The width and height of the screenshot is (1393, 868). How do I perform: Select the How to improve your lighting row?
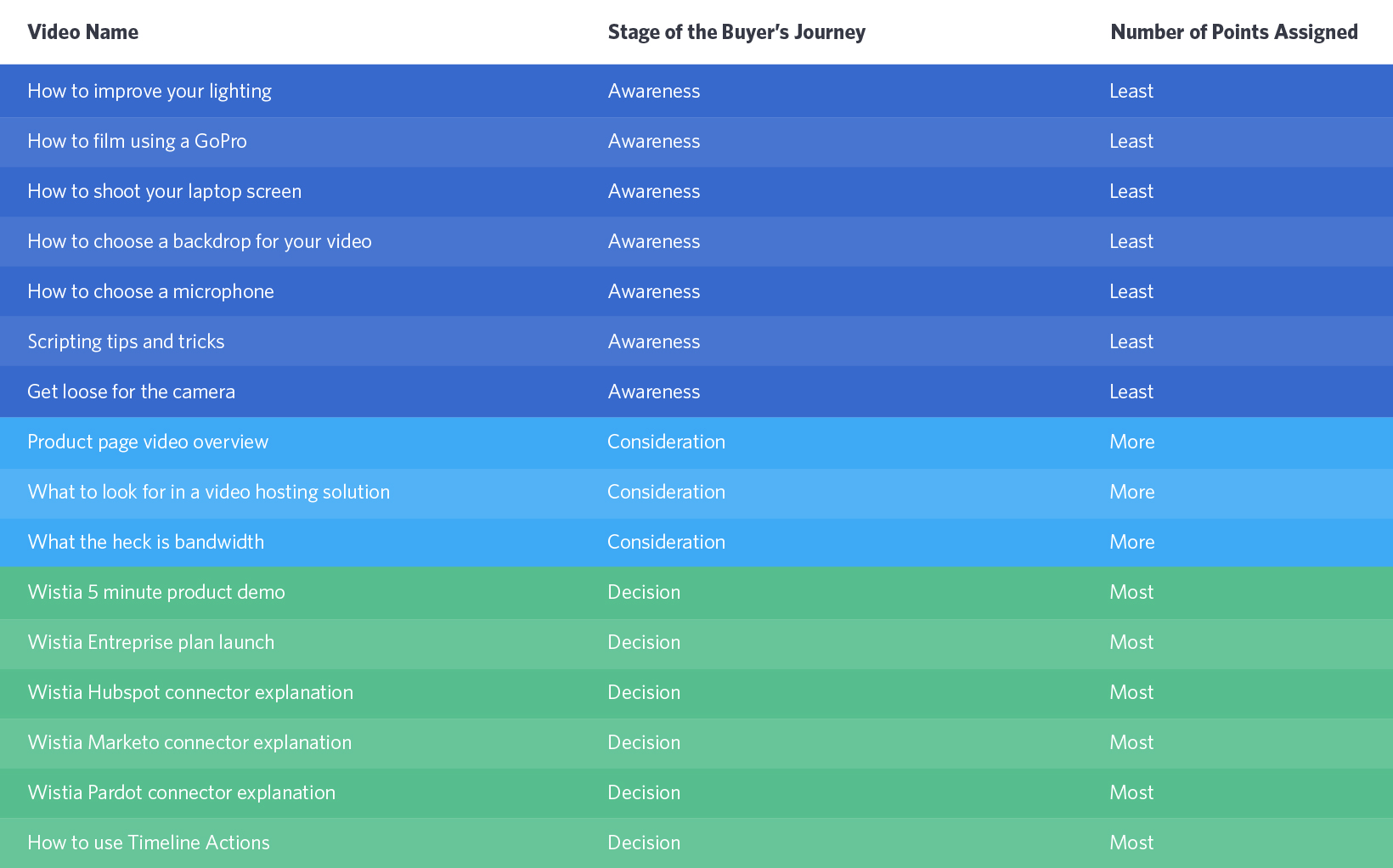point(696,92)
